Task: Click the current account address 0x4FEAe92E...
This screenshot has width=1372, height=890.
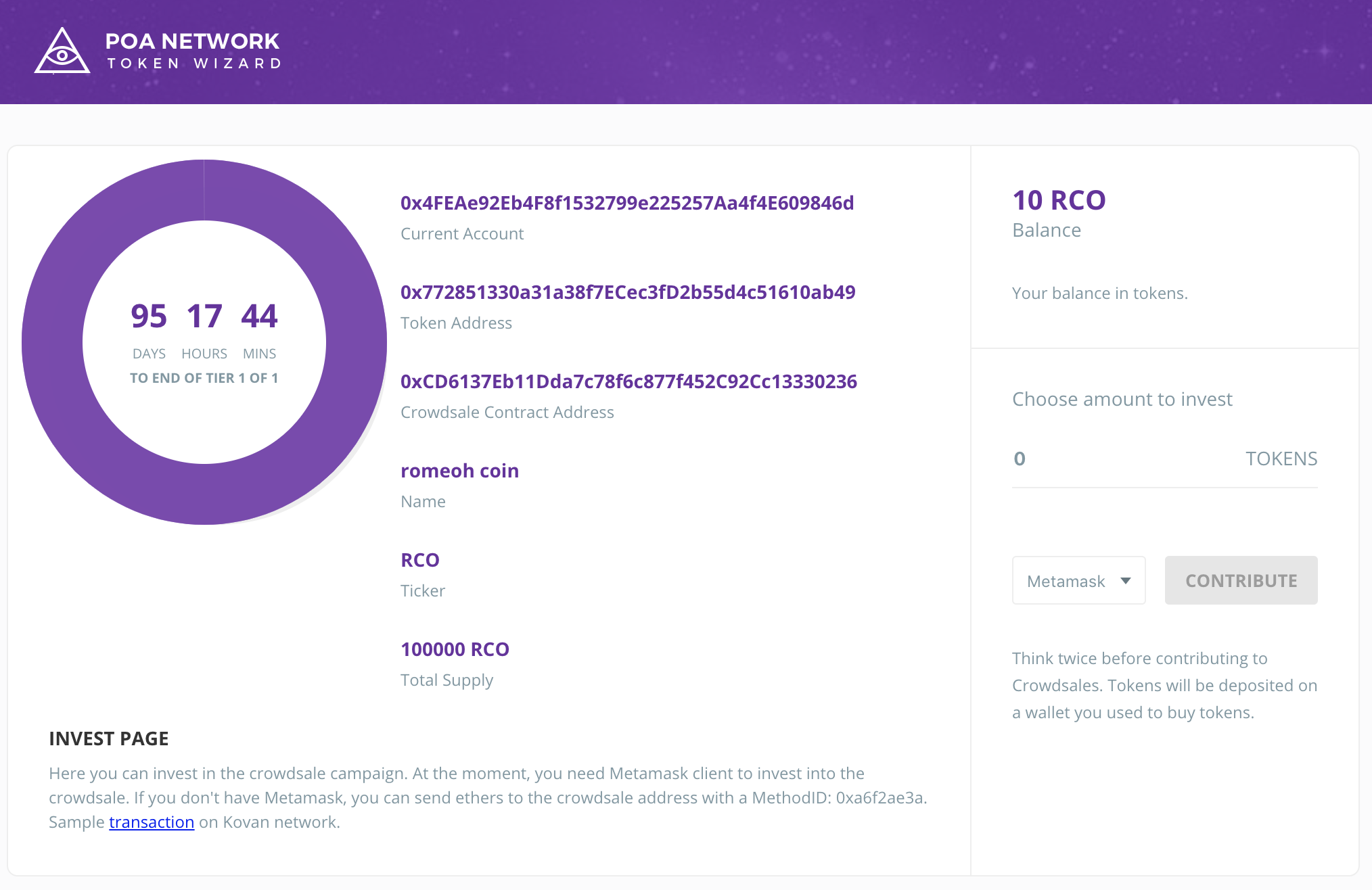Action: point(626,203)
